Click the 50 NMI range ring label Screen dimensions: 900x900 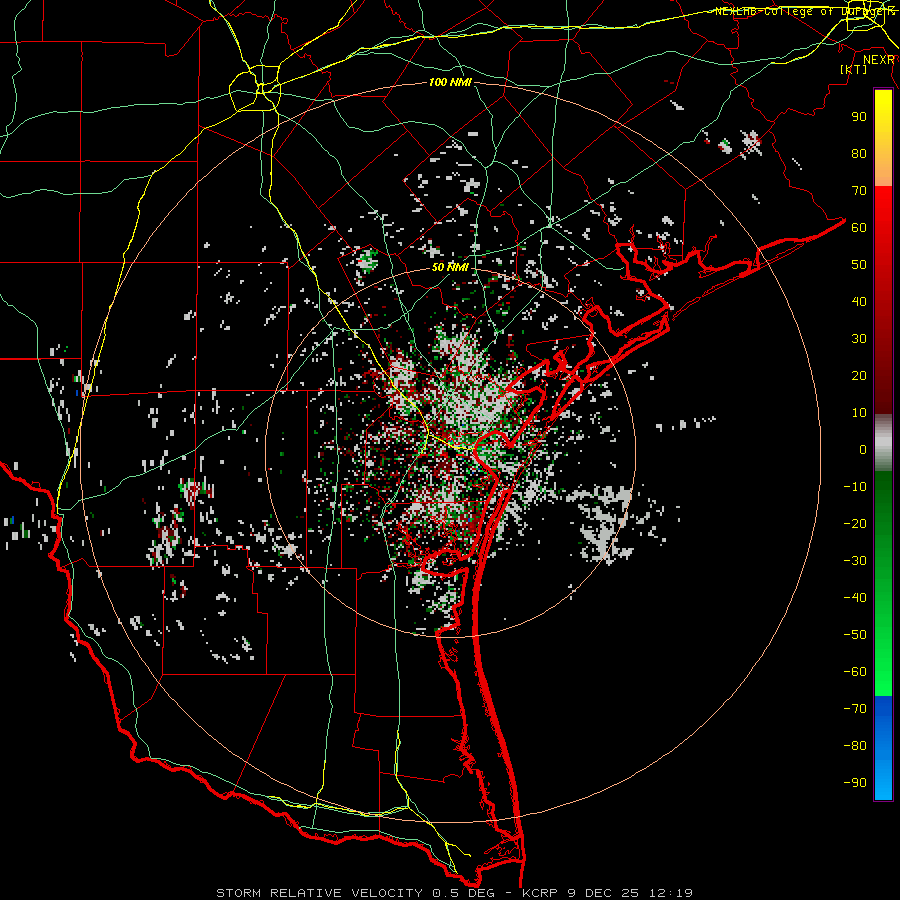coord(450,267)
